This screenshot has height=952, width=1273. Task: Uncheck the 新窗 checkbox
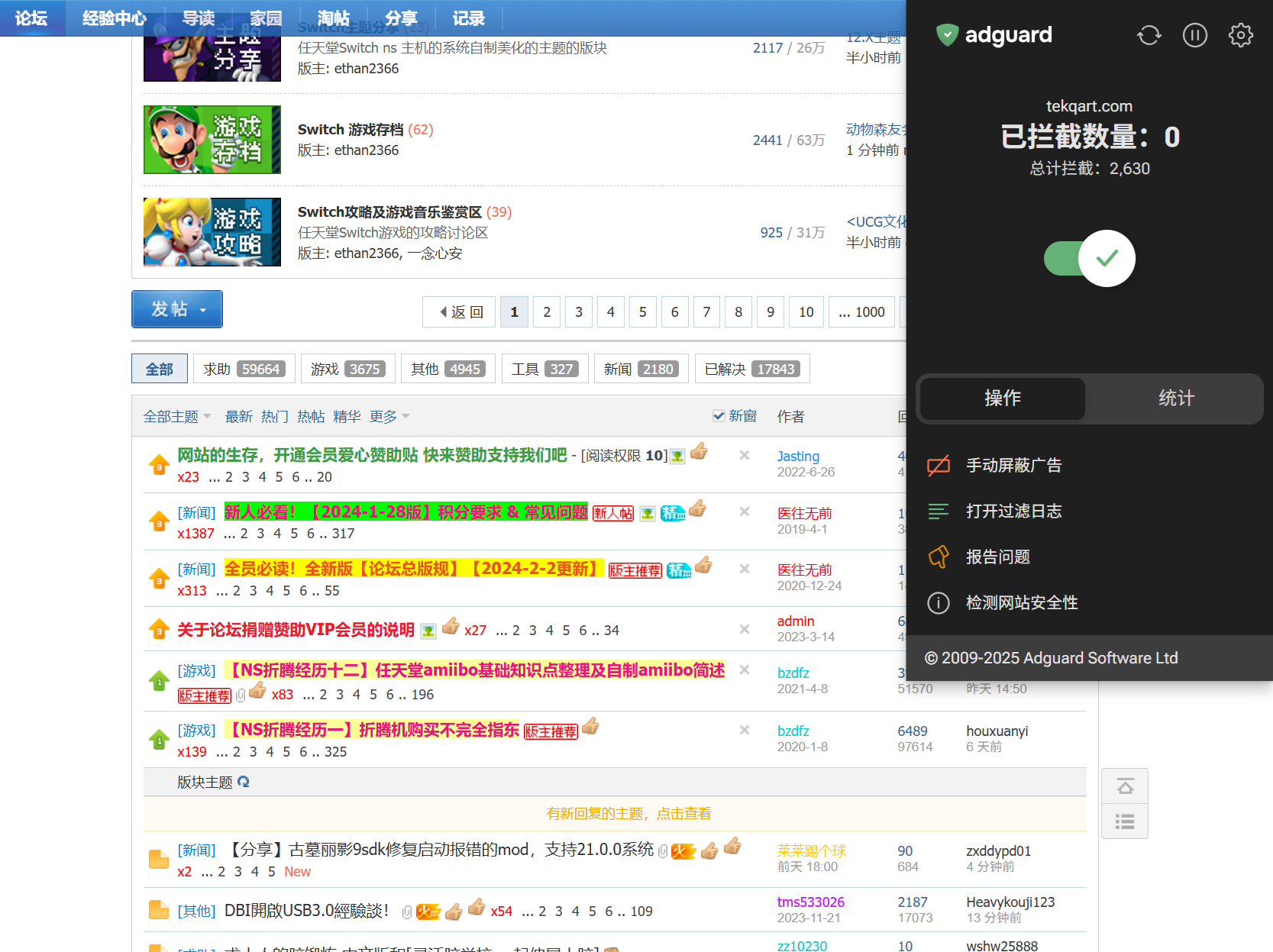719,416
